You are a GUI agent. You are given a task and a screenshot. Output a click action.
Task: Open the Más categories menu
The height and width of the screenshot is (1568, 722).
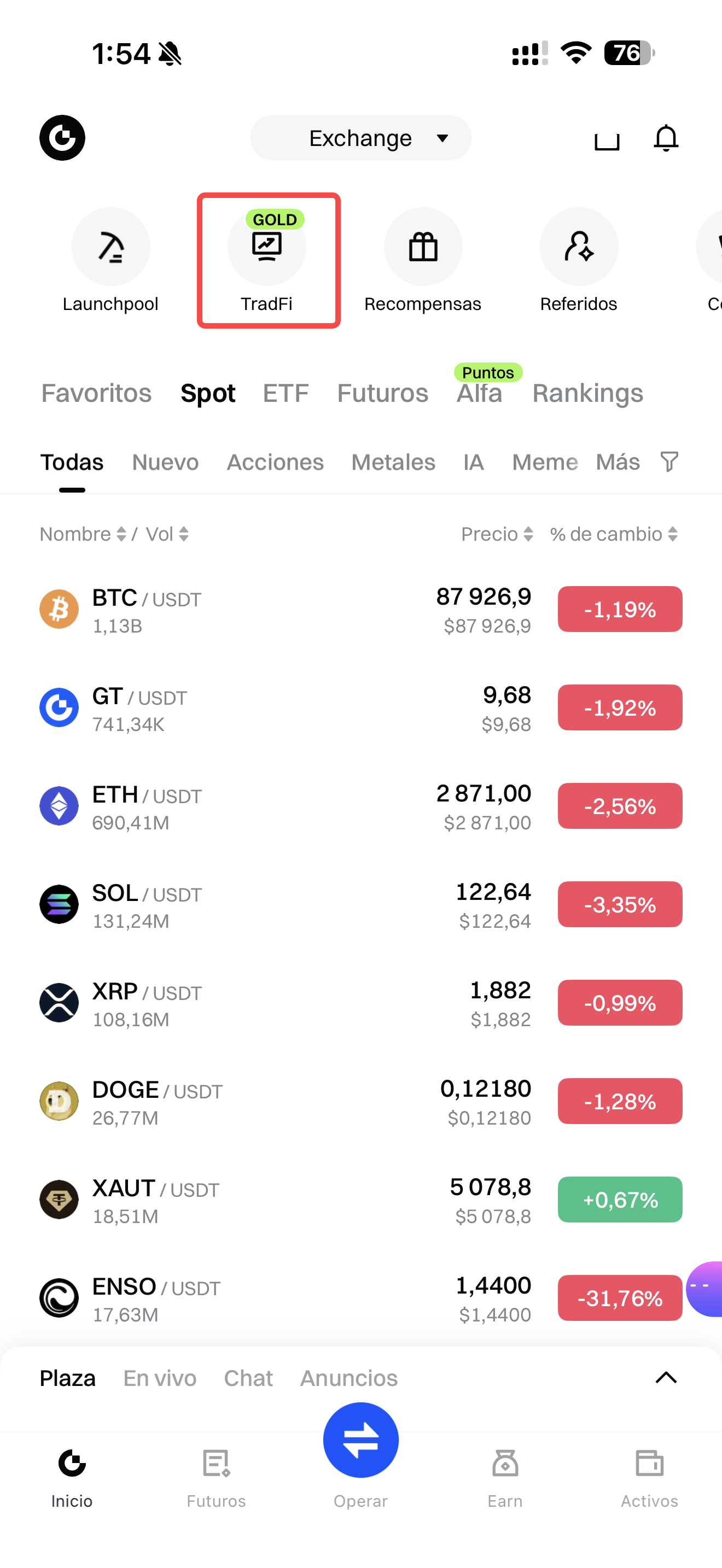[618, 462]
